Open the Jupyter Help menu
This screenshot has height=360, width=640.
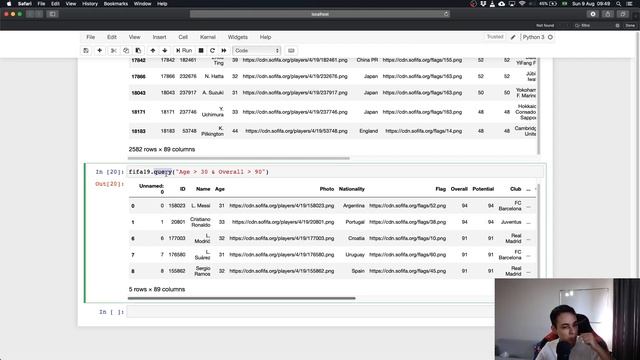pos(265,37)
